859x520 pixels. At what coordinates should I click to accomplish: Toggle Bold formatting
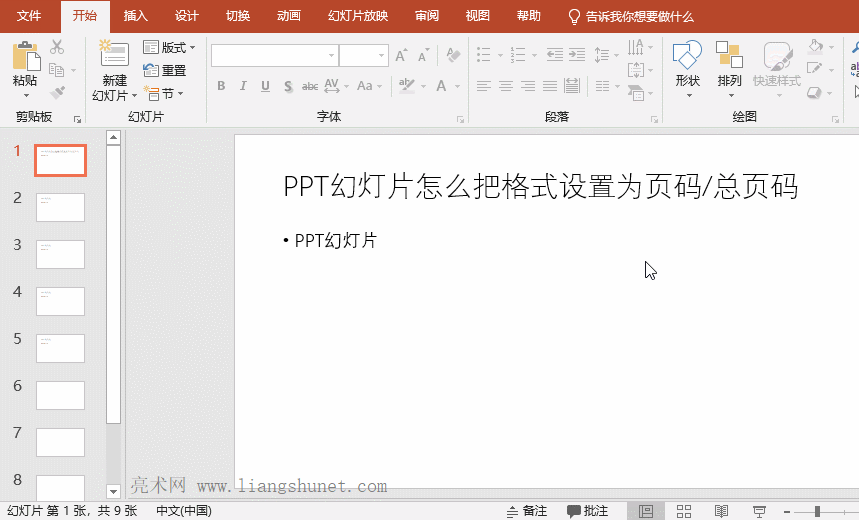(221, 86)
